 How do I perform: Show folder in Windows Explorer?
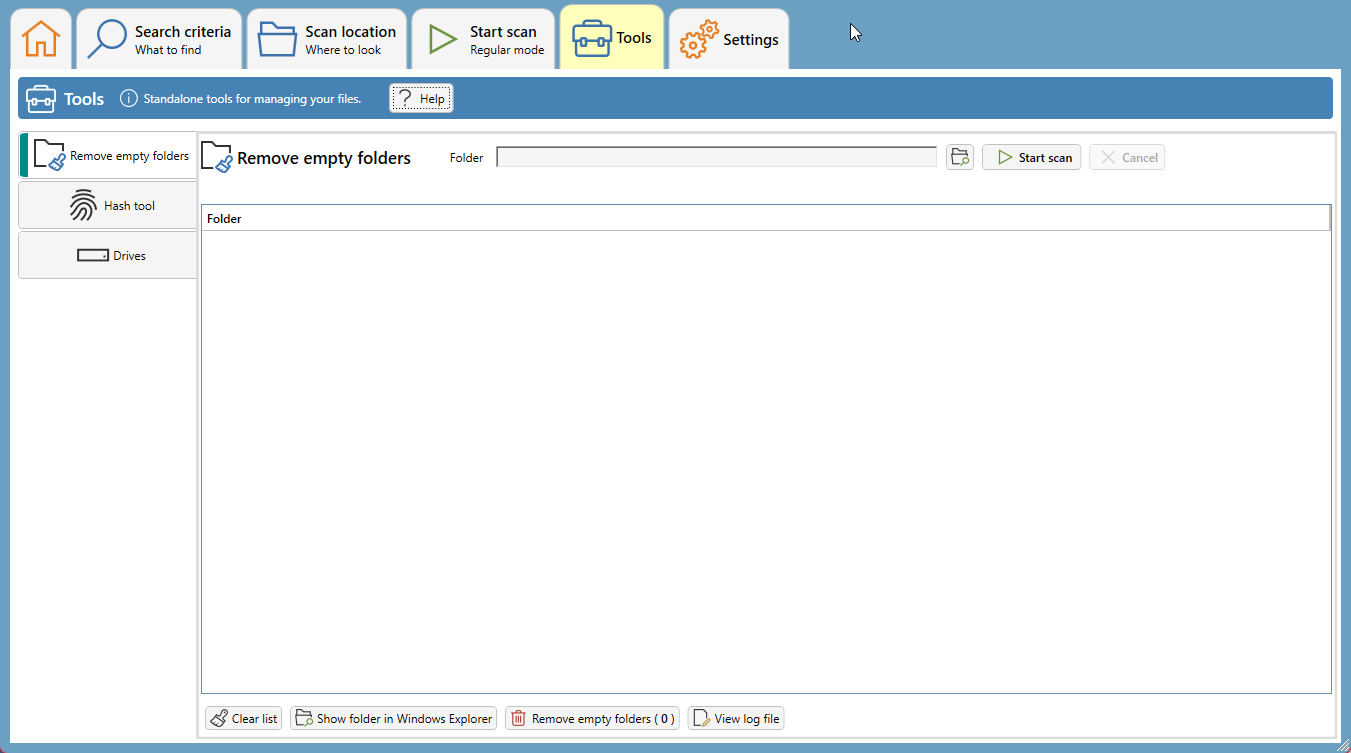[393, 718]
